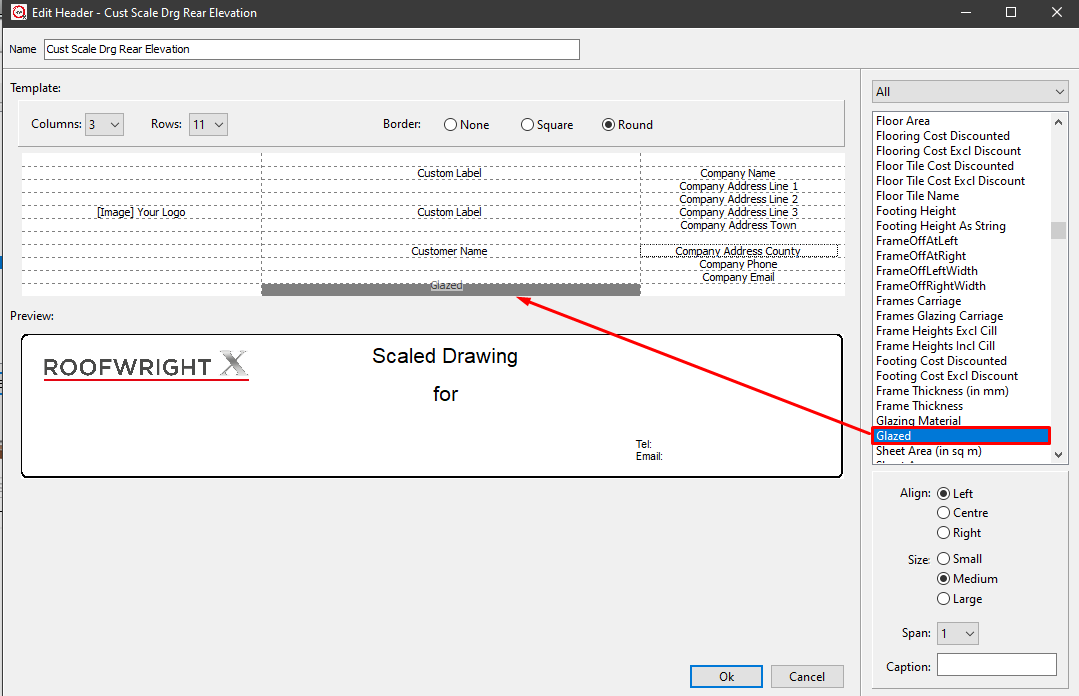The height and width of the screenshot is (696, 1079).
Task: Click into the Caption input field
Action: [x=996, y=665]
